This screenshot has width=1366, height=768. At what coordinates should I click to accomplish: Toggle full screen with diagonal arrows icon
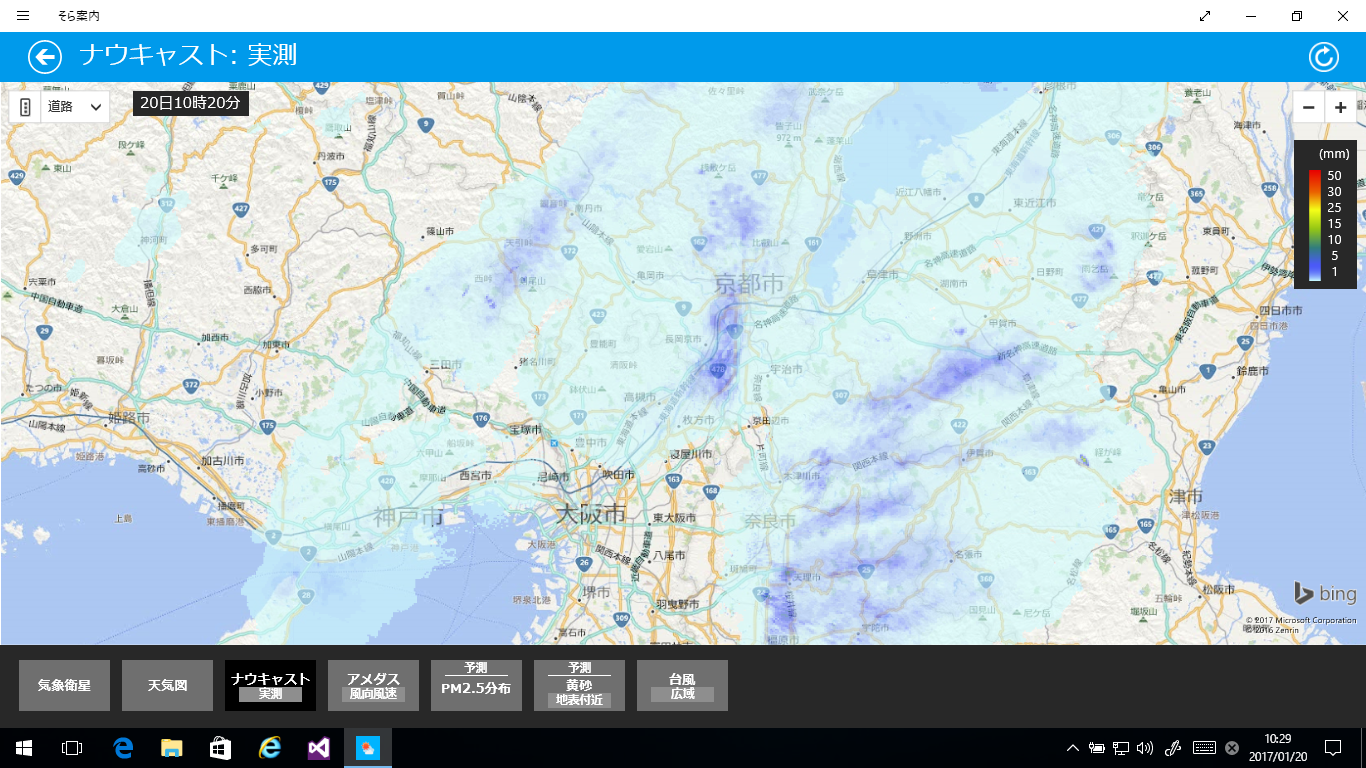tap(1205, 16)
